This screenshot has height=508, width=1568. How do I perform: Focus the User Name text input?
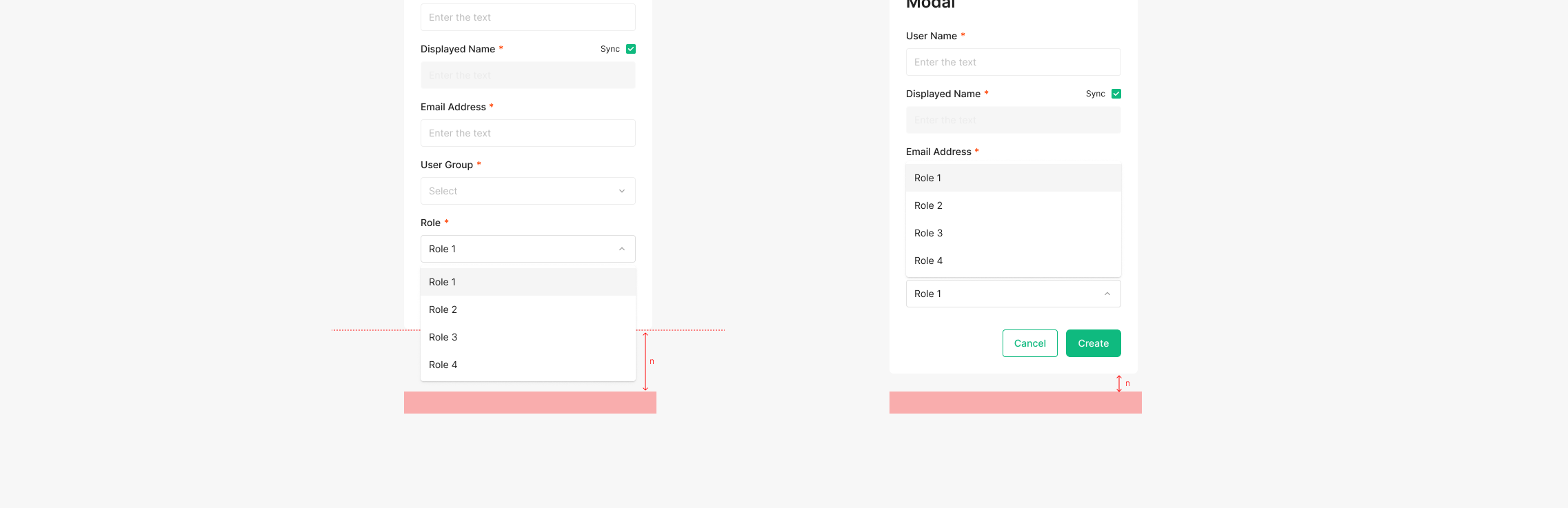click(1012, 62)
